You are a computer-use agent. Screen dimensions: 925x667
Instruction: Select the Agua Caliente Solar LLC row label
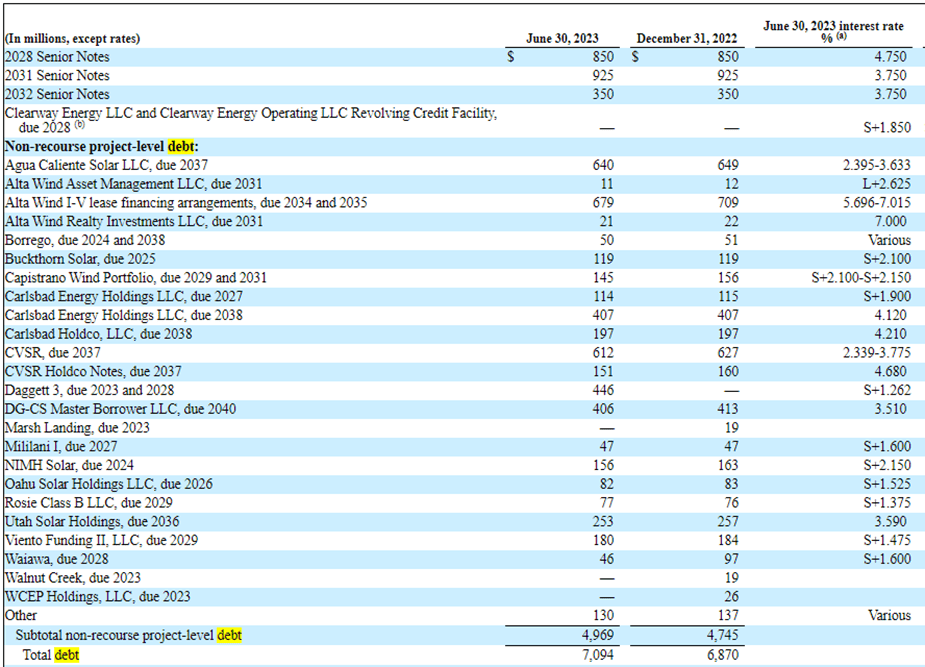[x=106, y=165]
